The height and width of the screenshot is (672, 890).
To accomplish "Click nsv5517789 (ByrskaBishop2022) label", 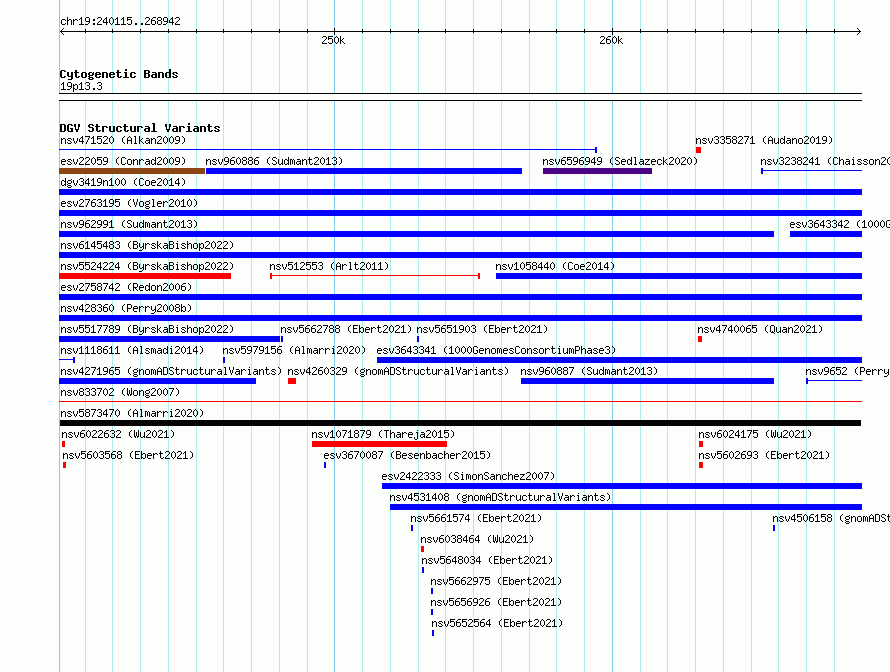I will coord(147,329).
